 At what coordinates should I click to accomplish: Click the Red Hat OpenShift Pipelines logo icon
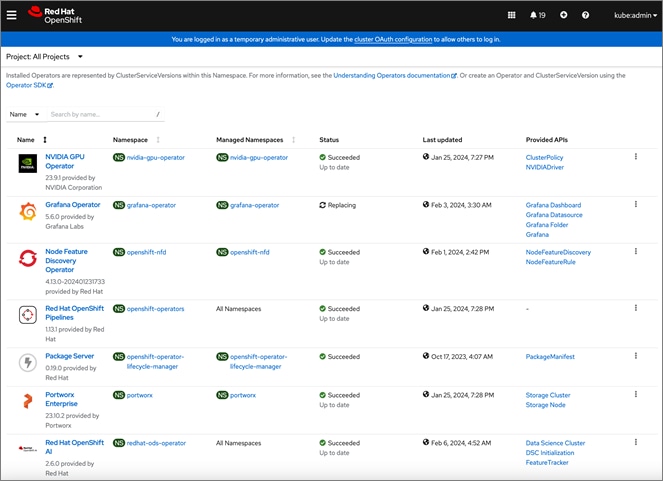28,315
